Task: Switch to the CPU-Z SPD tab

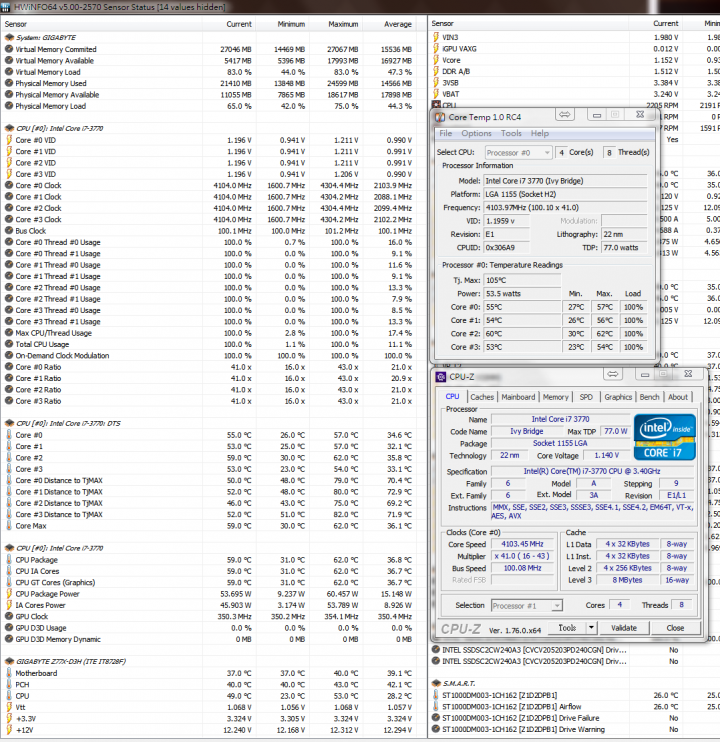Action: click(x=586, y=397)
